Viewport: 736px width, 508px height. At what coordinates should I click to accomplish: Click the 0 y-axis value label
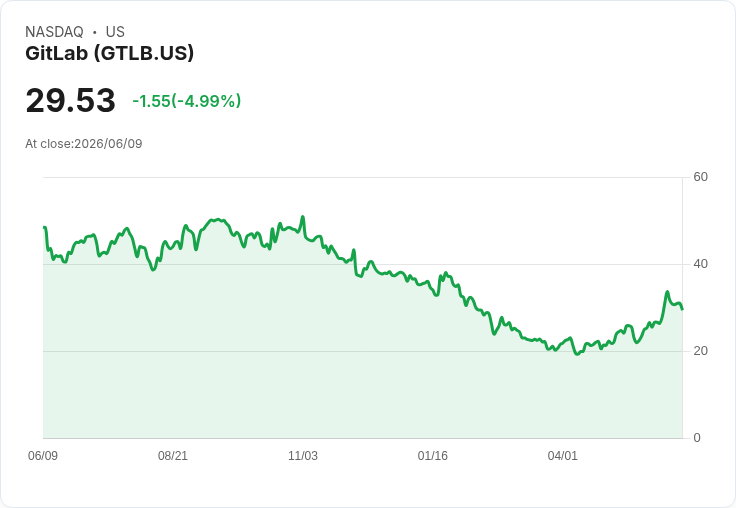point(697,438)
